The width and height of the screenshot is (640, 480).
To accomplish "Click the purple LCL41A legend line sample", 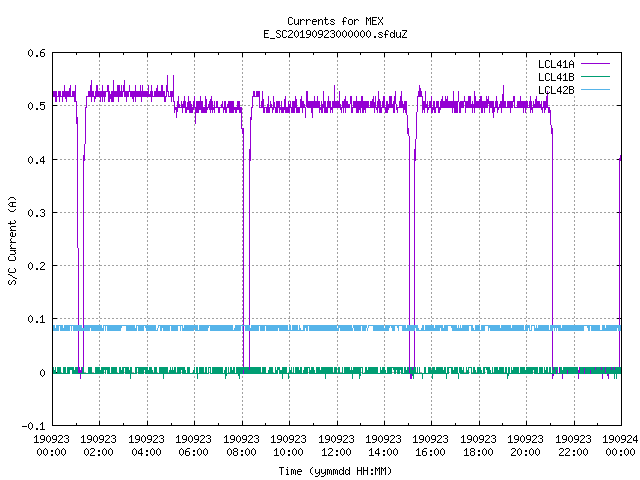I will [595, 64].
